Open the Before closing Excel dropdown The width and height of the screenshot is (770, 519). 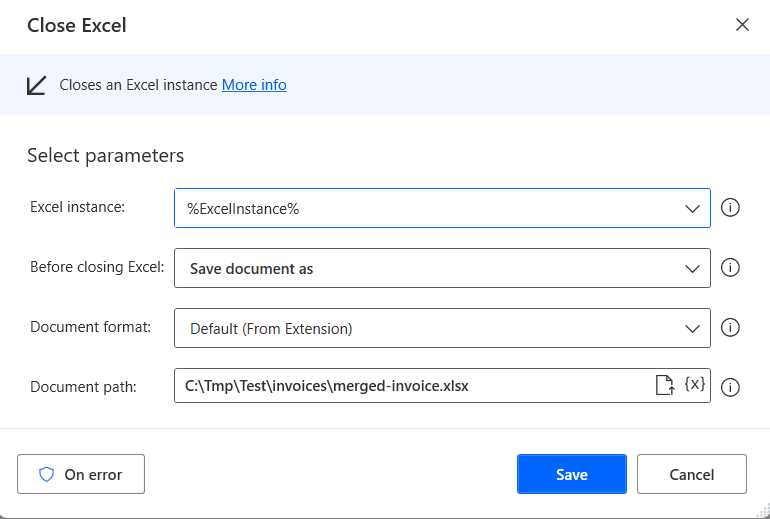click(x=692, y=269)
